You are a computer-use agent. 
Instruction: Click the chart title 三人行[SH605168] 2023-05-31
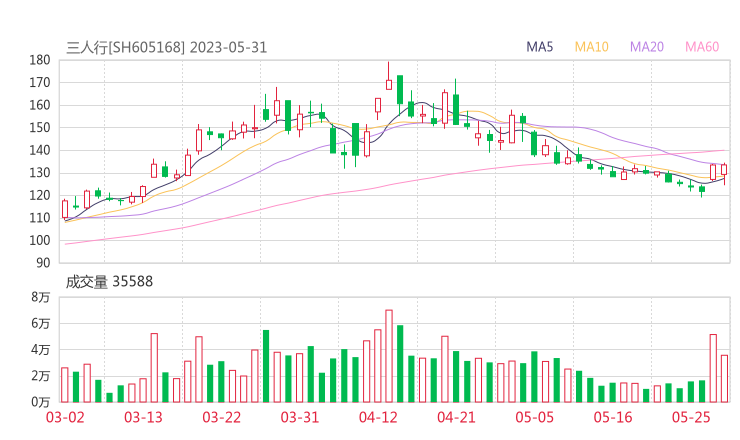[x=167, y=47]
